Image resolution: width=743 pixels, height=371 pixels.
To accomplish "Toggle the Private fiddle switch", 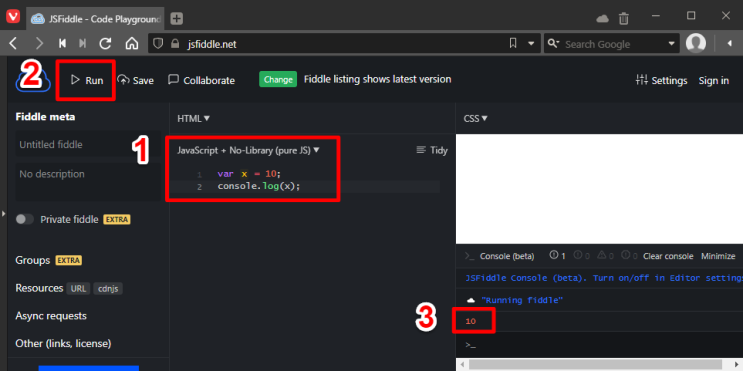I will pos(25,219).
